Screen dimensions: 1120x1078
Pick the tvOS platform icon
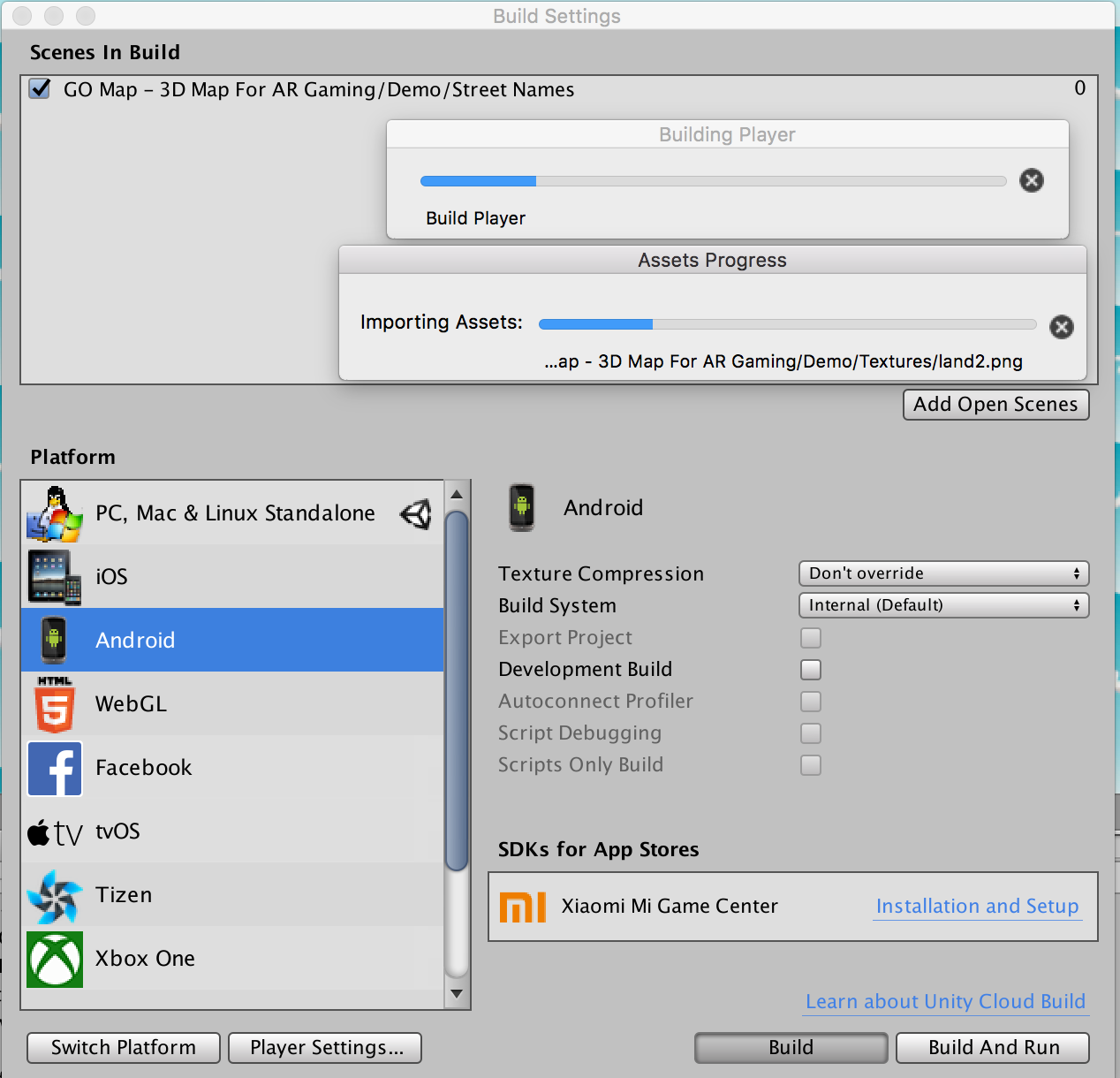pos(55,832)
